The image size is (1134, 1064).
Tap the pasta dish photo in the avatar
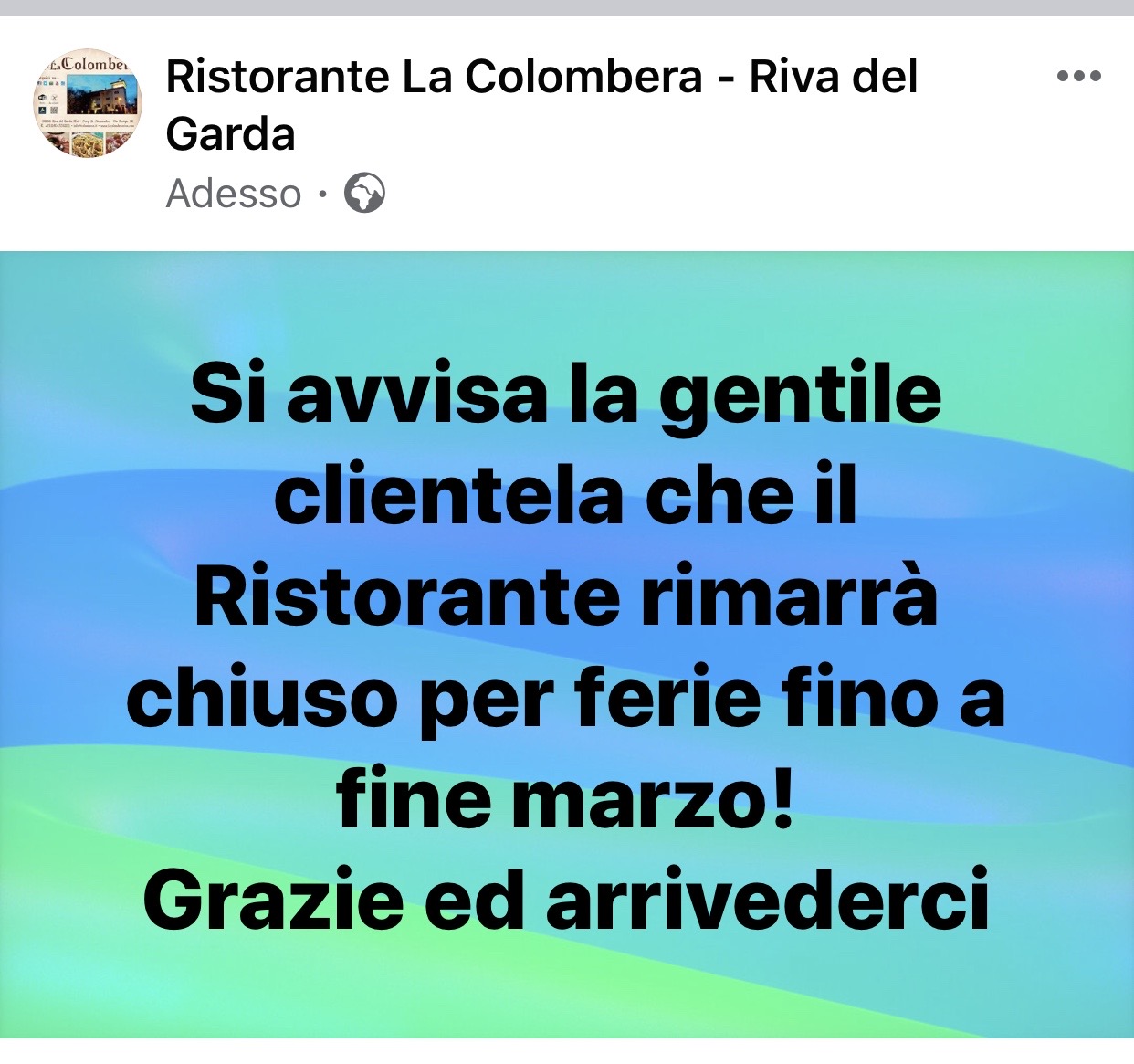pos(88,144)
